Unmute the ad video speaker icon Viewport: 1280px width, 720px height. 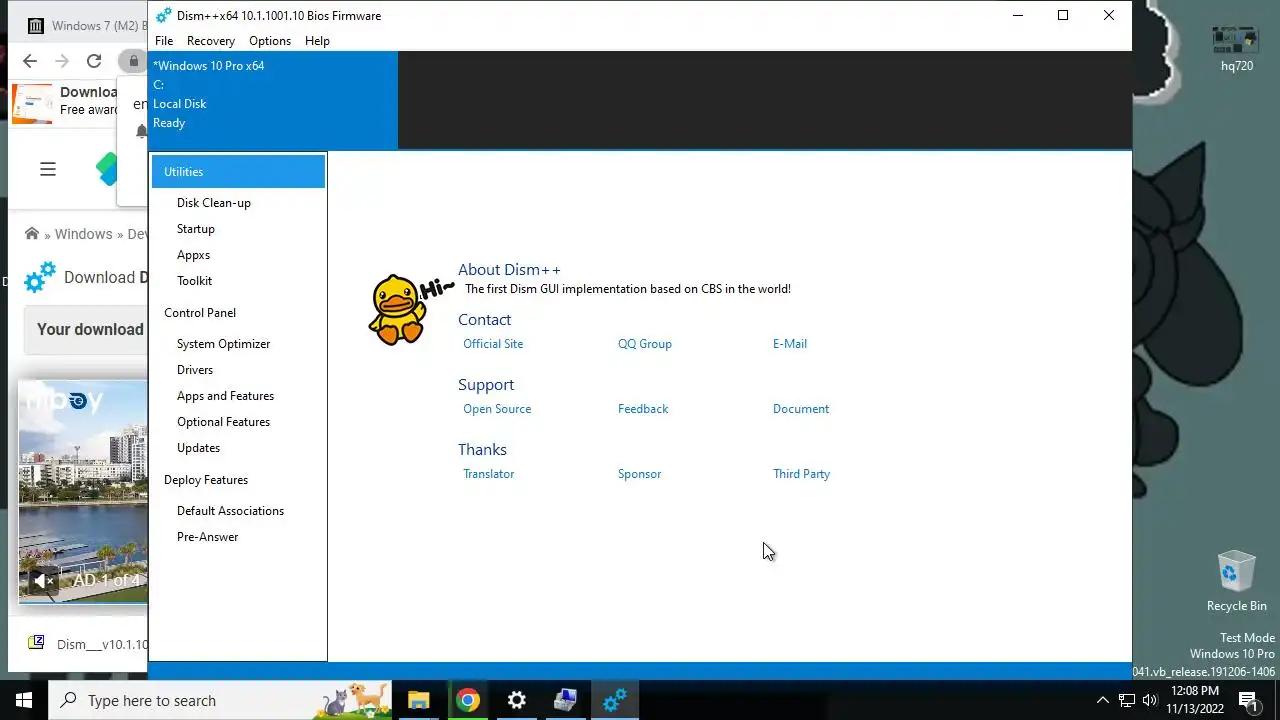tap(43, 581)
